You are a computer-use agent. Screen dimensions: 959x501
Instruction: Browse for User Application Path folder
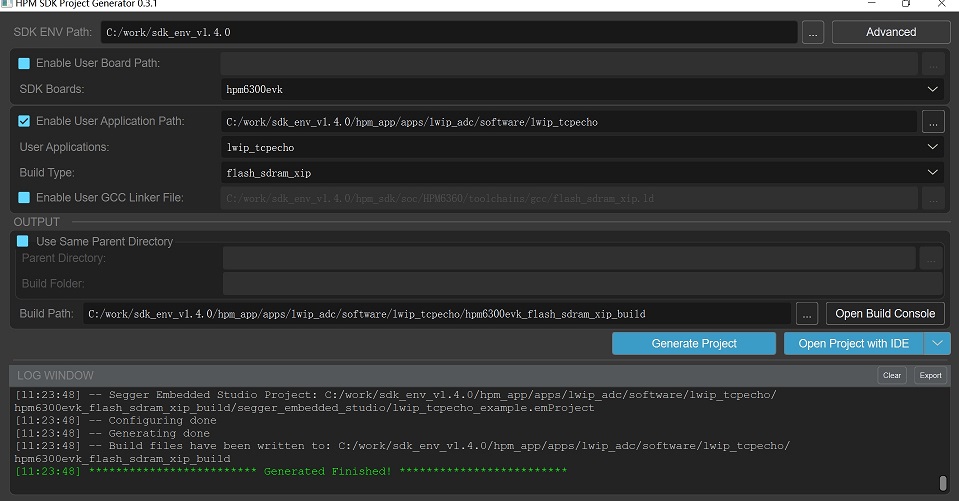(933, 122)
